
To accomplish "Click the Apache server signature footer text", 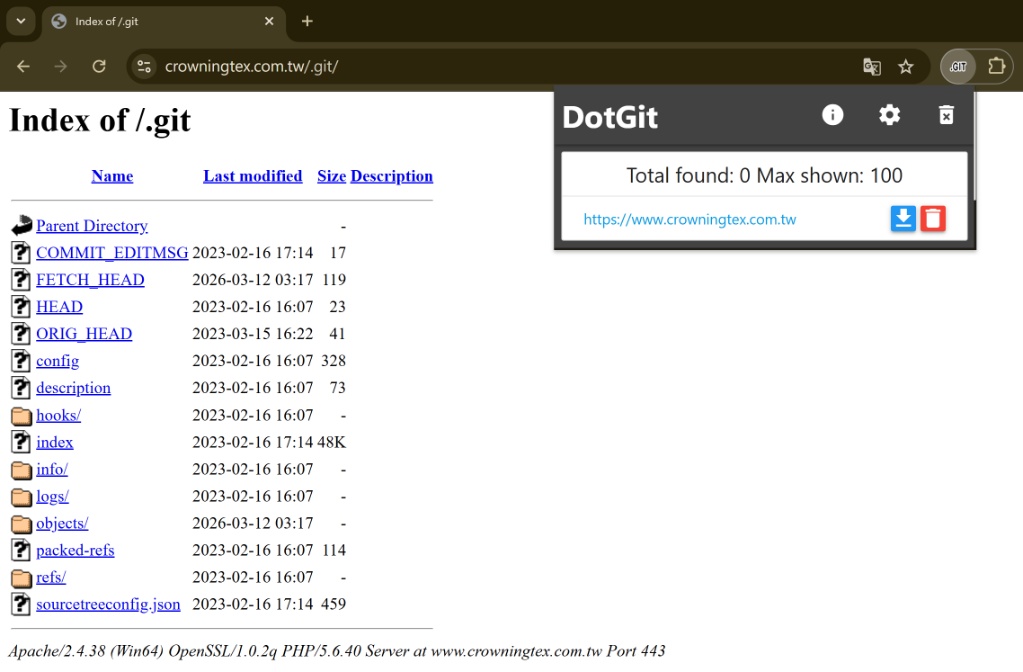I will click(x=337, y=651).
